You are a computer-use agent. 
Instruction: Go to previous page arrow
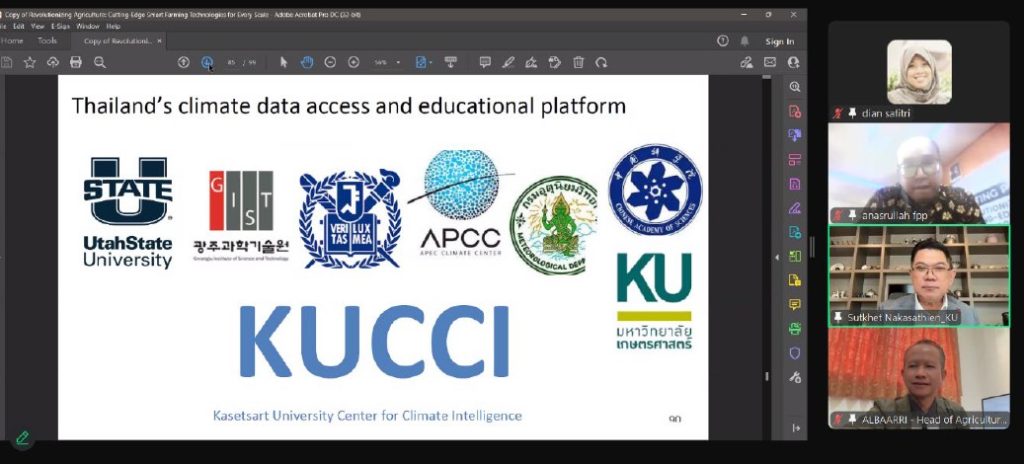pos(183,62)
